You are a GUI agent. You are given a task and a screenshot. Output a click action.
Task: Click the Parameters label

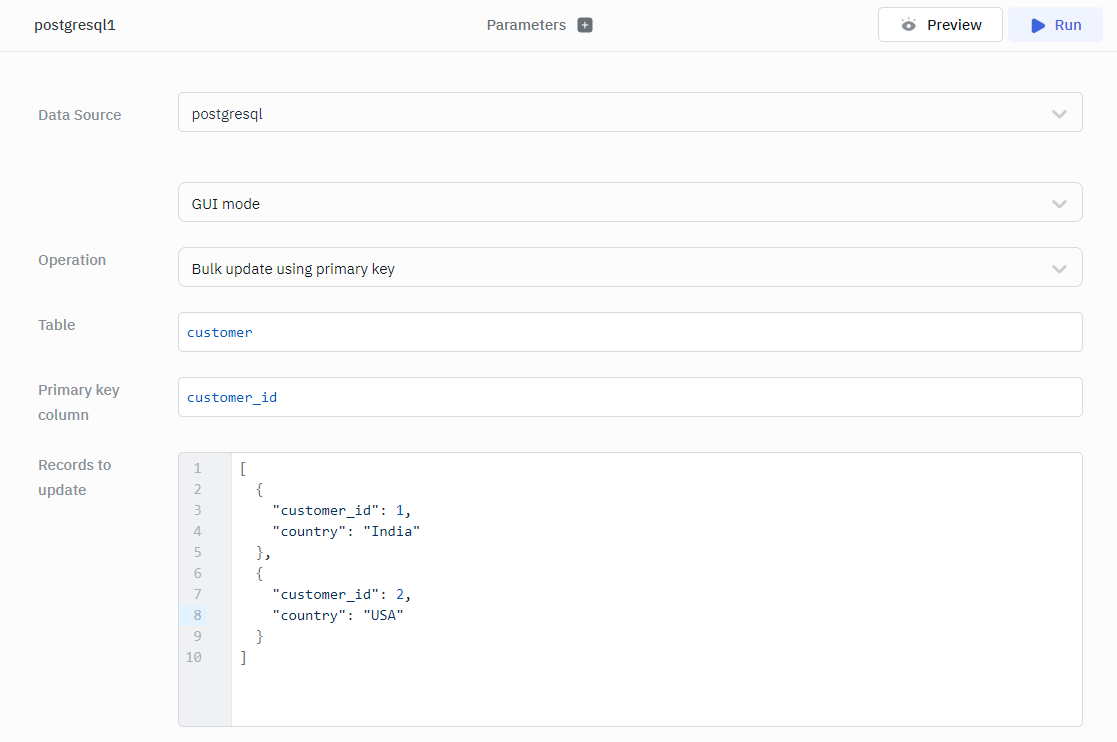point(526,25)
